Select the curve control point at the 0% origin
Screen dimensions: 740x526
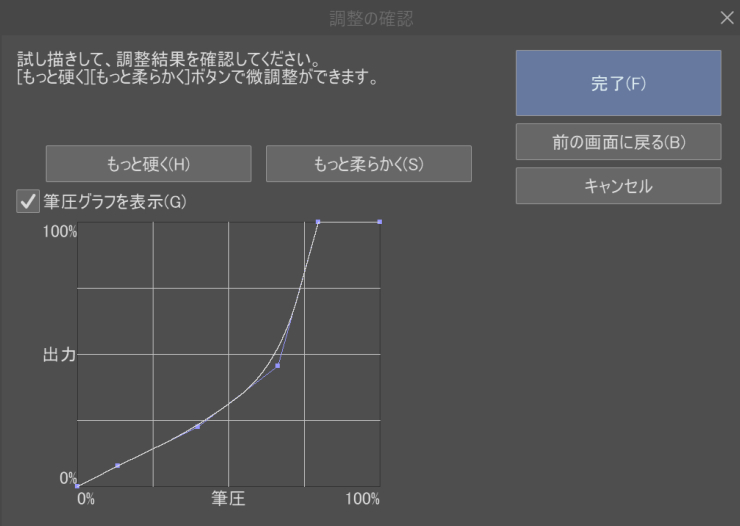point(77,486)
